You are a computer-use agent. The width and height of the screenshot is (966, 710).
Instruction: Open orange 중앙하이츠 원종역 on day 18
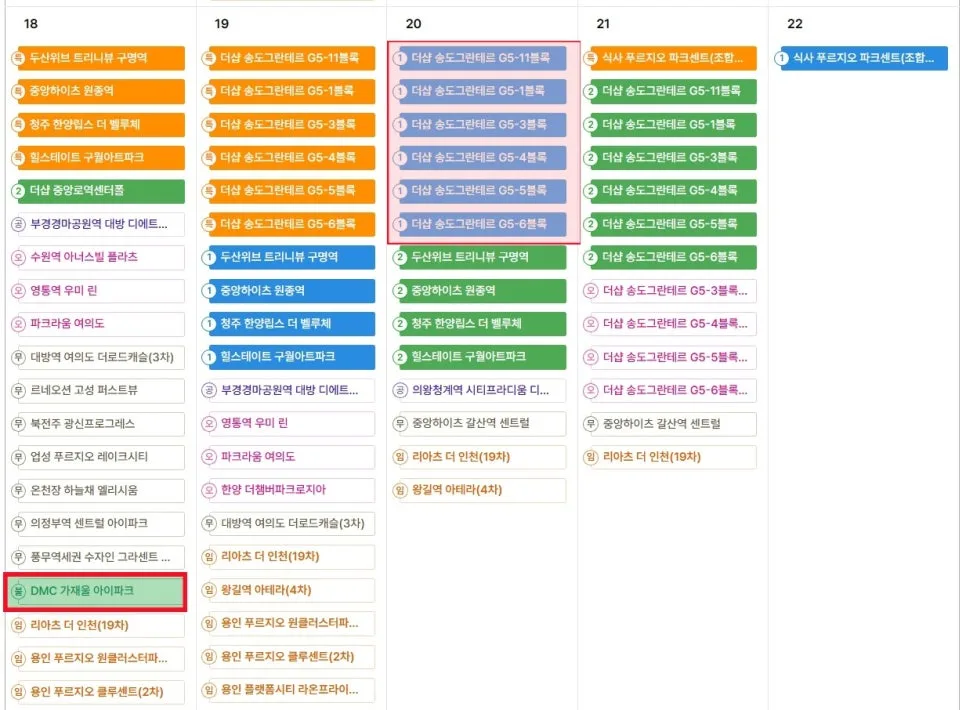pyautogui.click(x=98, y=91)
